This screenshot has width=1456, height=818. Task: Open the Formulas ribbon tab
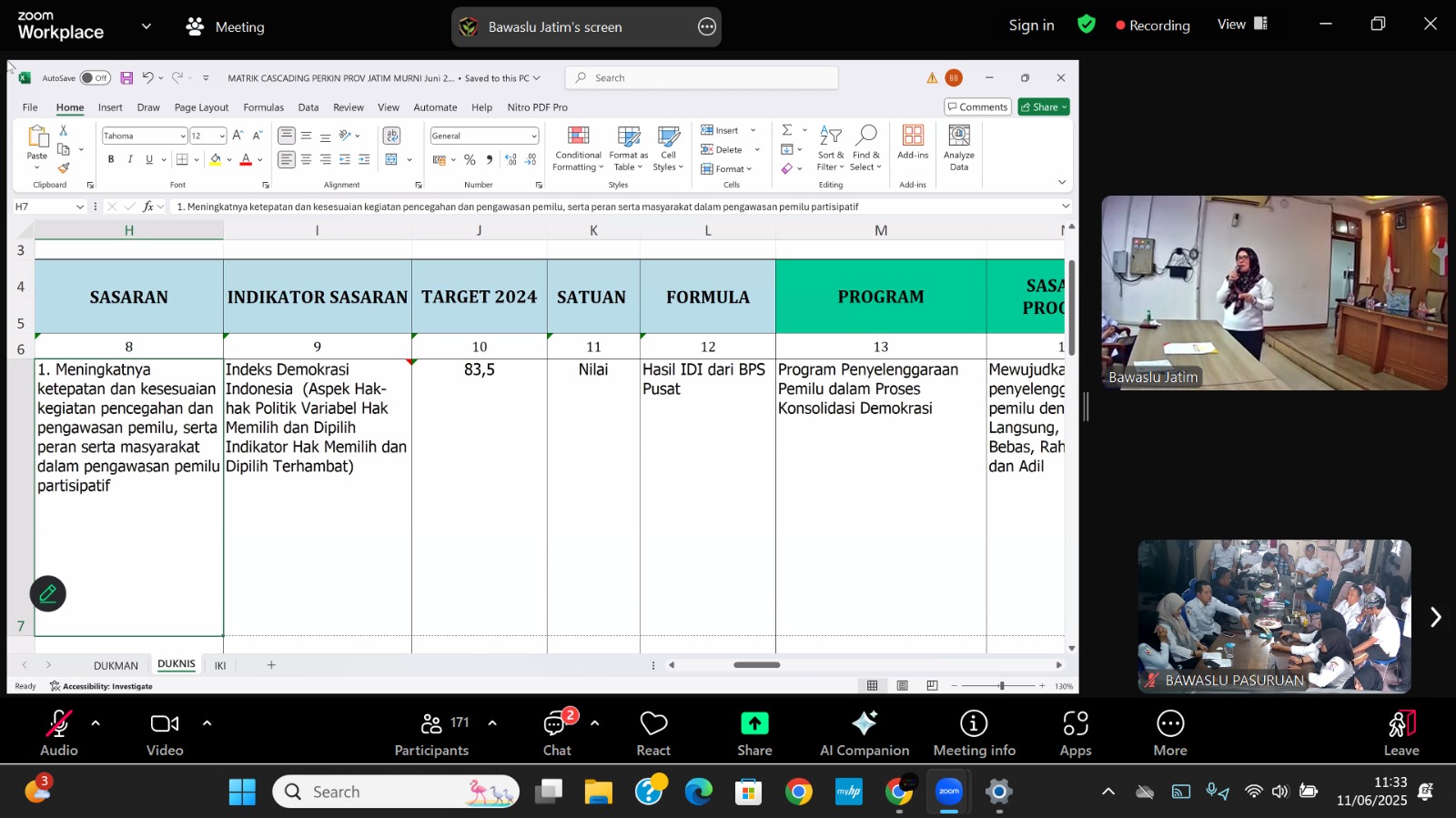point(263,107)
